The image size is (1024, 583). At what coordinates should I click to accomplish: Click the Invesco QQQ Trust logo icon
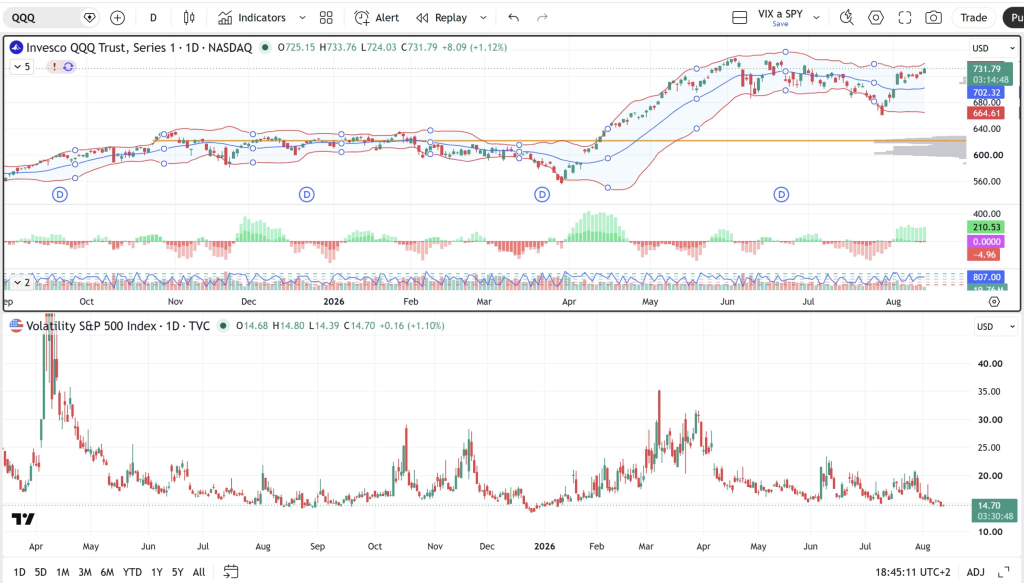click(16, 47)
